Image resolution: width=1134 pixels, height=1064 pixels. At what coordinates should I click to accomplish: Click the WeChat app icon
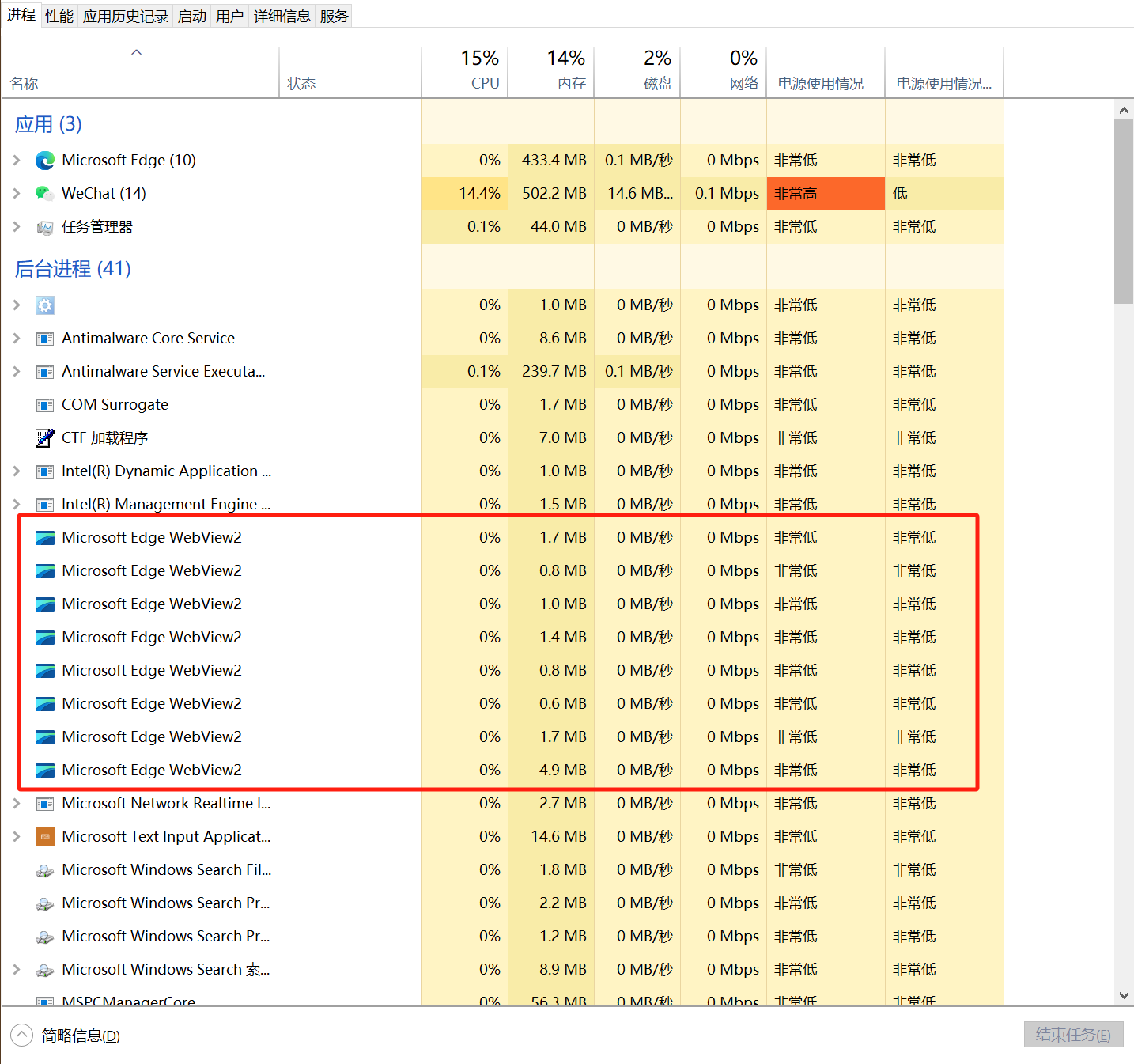click(x=45, y=194)
